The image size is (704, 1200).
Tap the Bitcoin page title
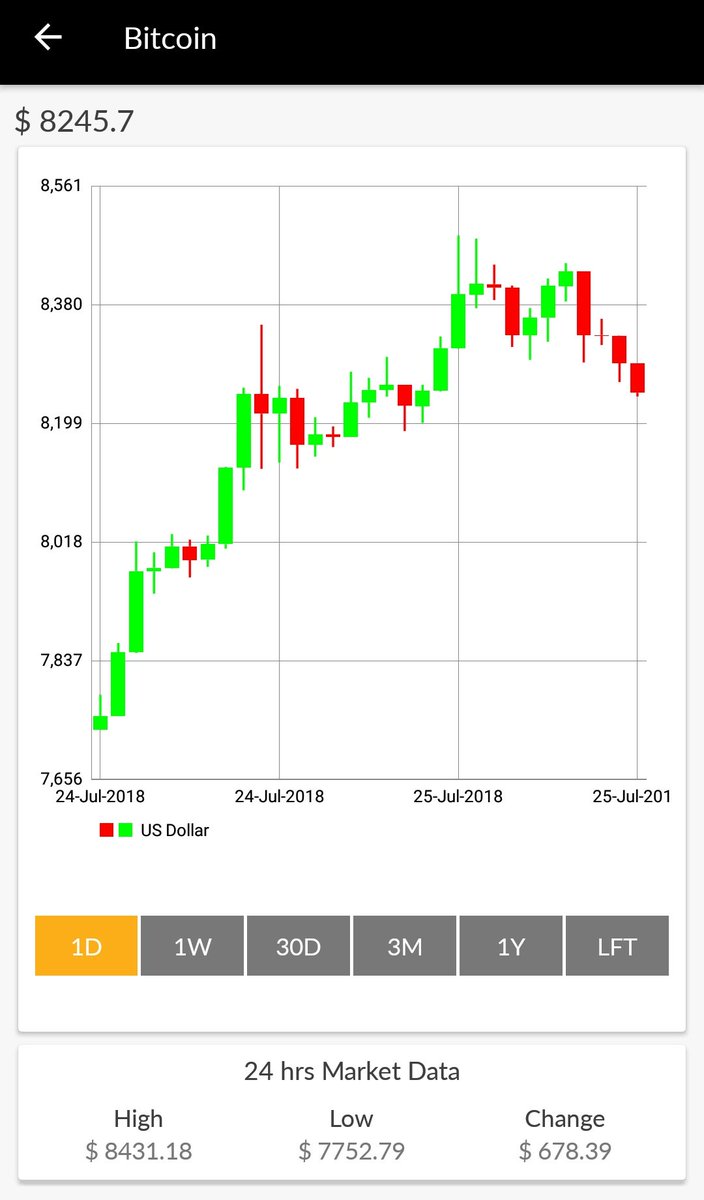[170, 38]
